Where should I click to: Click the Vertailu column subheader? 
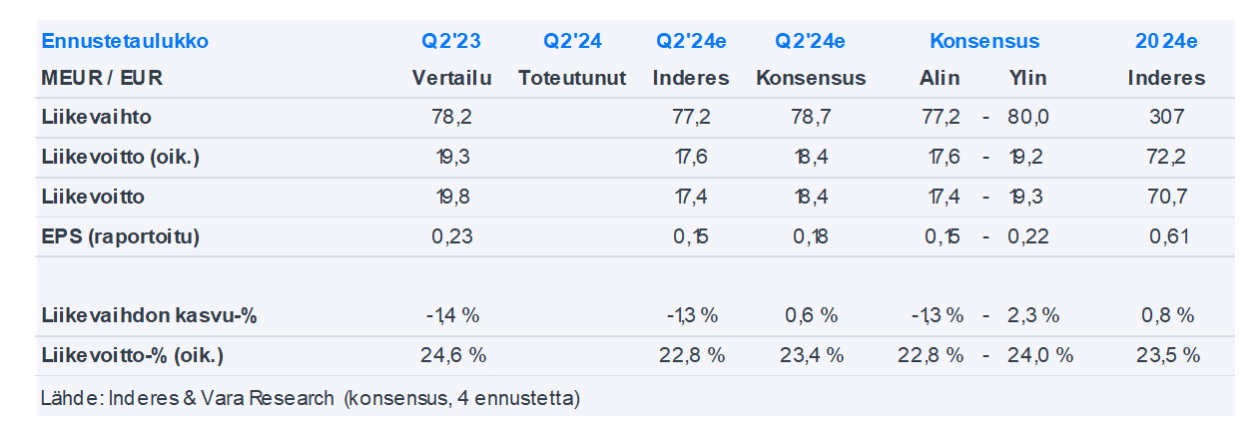[451, 78]
